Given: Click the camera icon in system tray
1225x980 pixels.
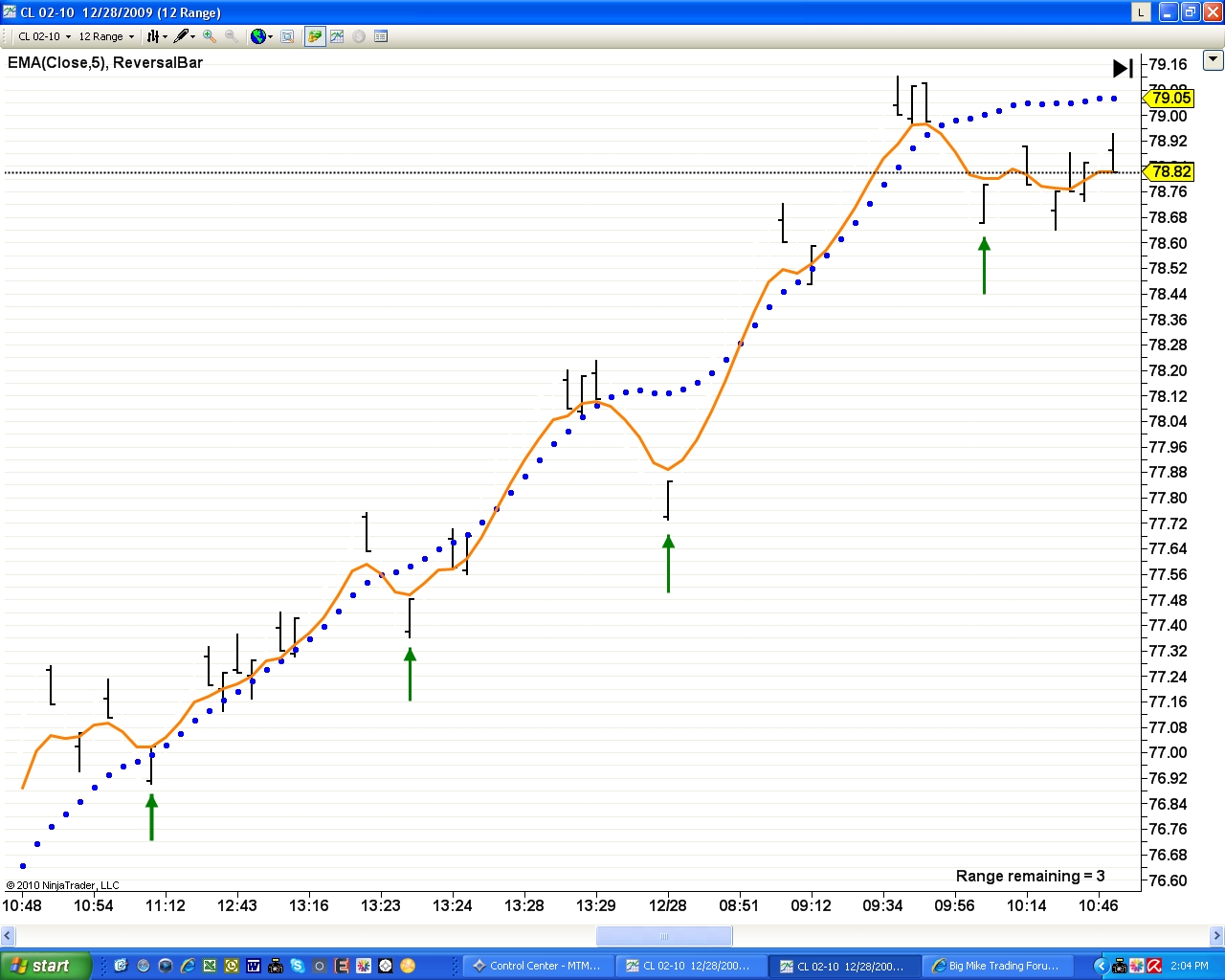Looking at the screenshot, I should pos(1119,966).
